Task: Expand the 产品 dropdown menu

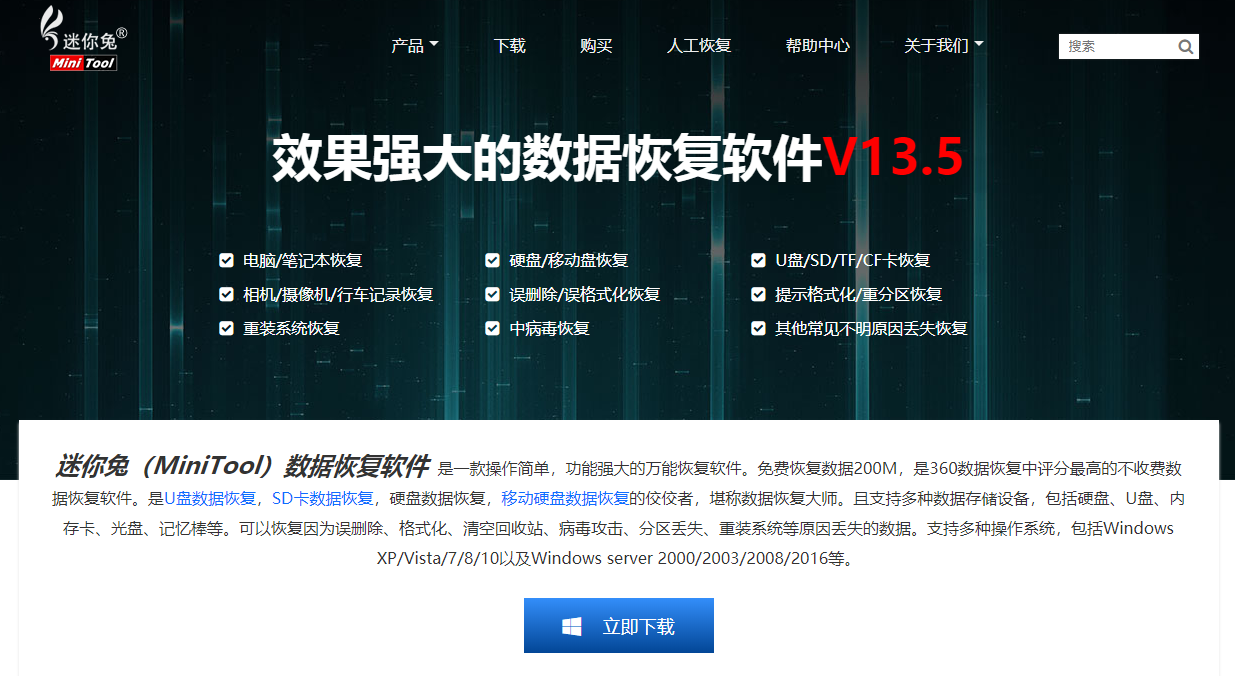Action: coord(415,46)
